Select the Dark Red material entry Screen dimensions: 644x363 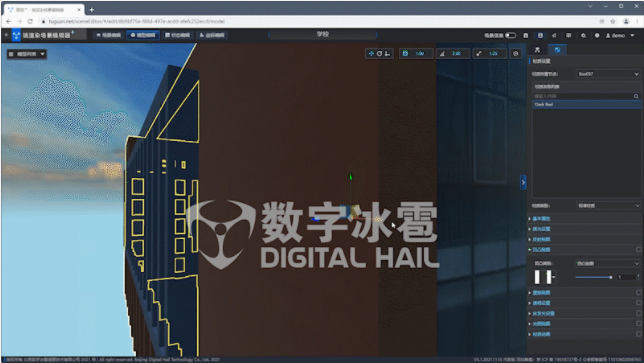[586, 104]
